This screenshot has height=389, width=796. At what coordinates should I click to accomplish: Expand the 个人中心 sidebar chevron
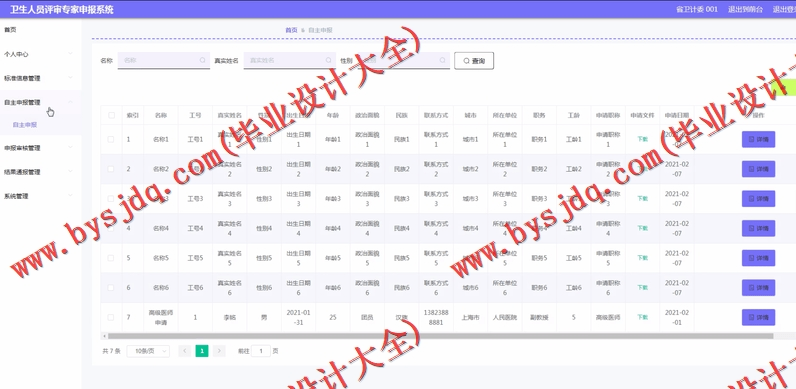point(70,53)
